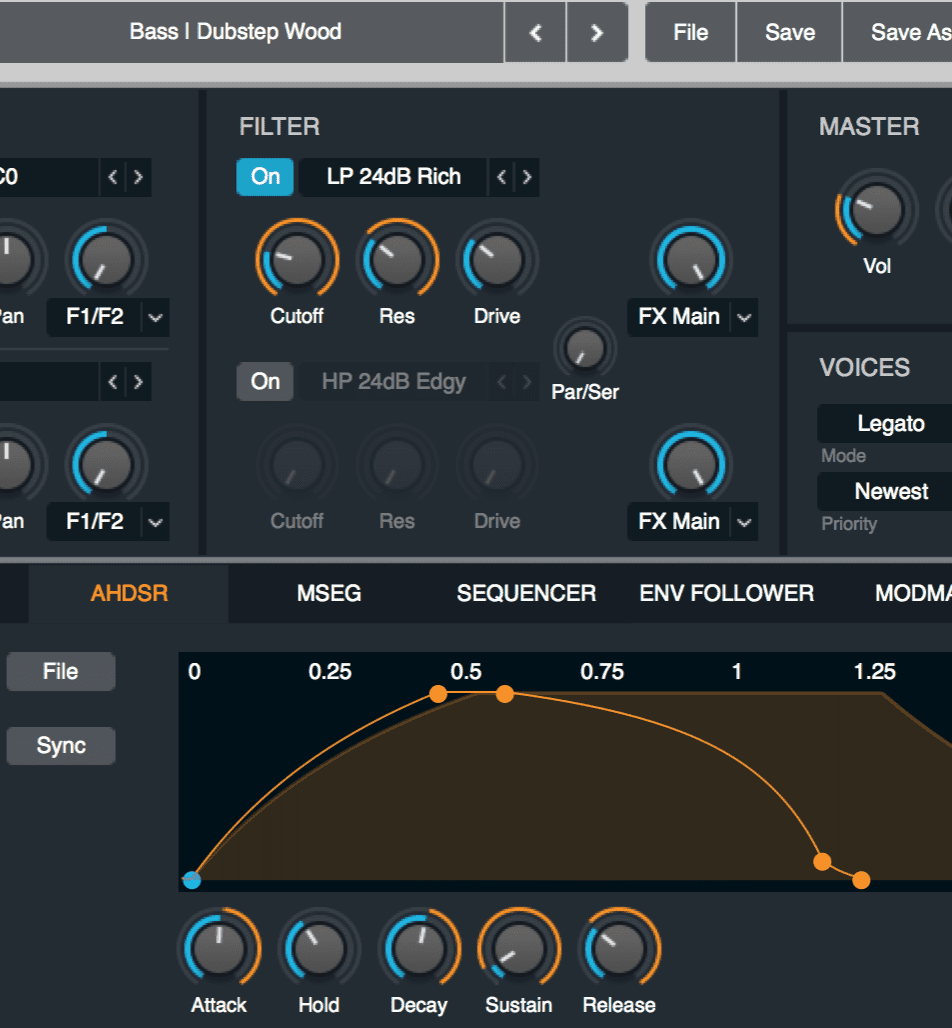Click the left arrow beside the C0 field
This screenshot has height=1028, width=952.
[113, 177]
